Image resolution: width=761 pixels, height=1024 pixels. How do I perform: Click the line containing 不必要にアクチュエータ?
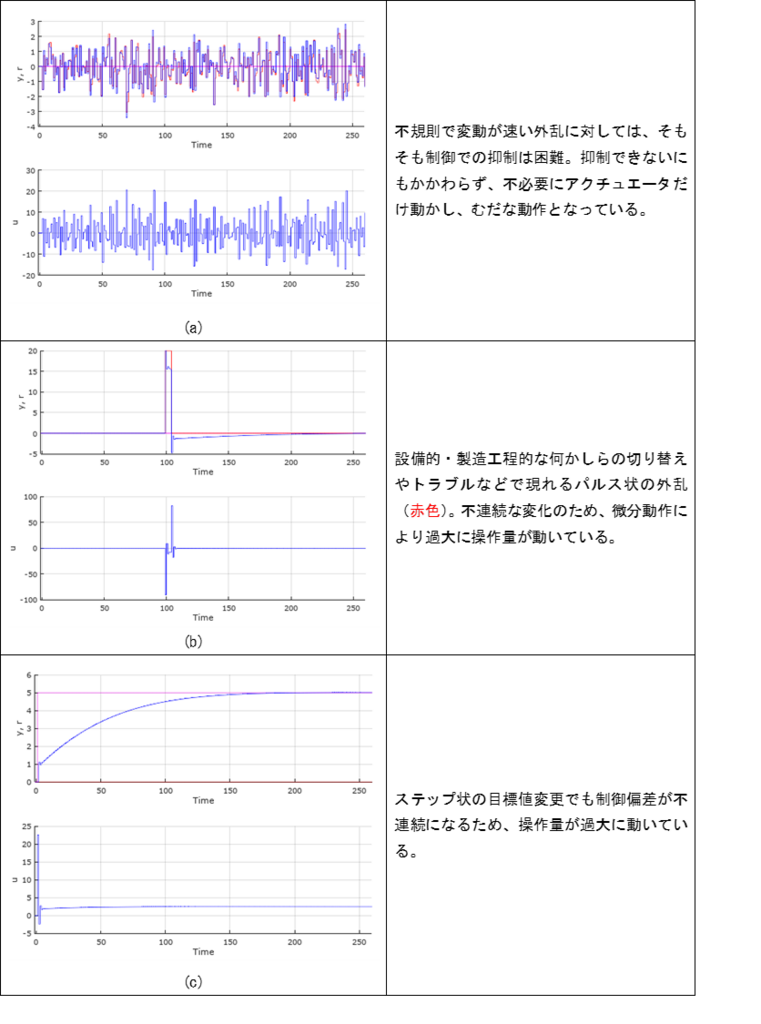(541, 184)
